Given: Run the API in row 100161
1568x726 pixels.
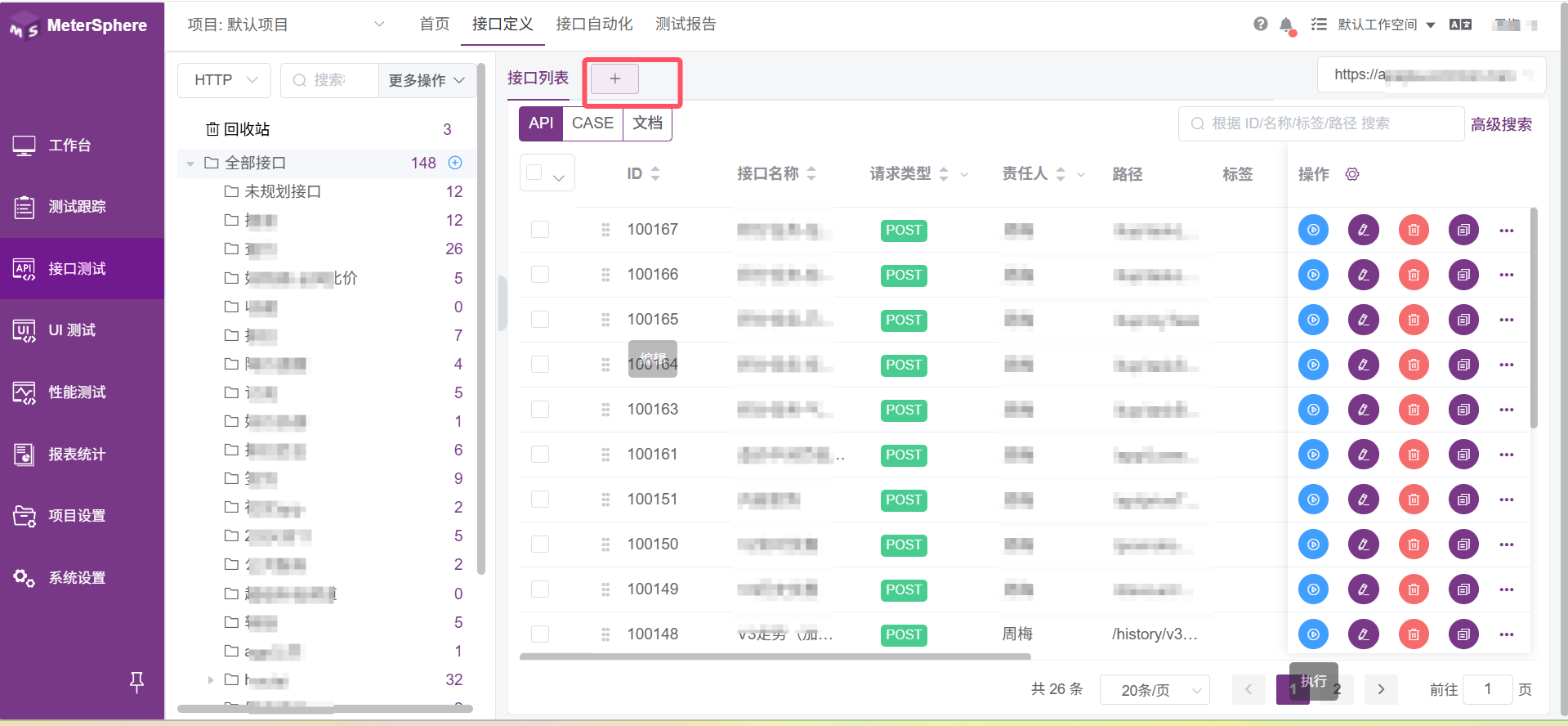Looking at the screenshot, I should coord(1313,455).
